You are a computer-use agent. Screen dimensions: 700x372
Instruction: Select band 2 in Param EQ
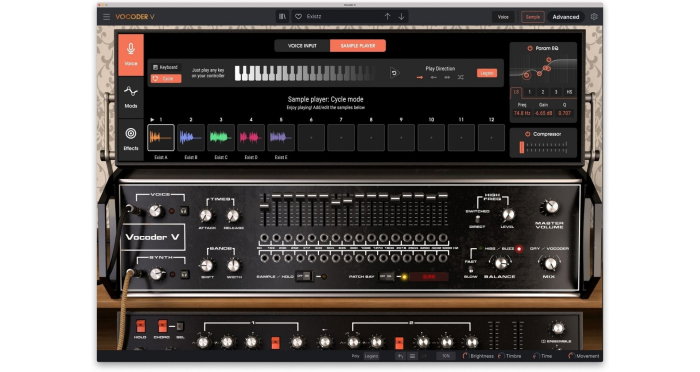tap(543, 92)
